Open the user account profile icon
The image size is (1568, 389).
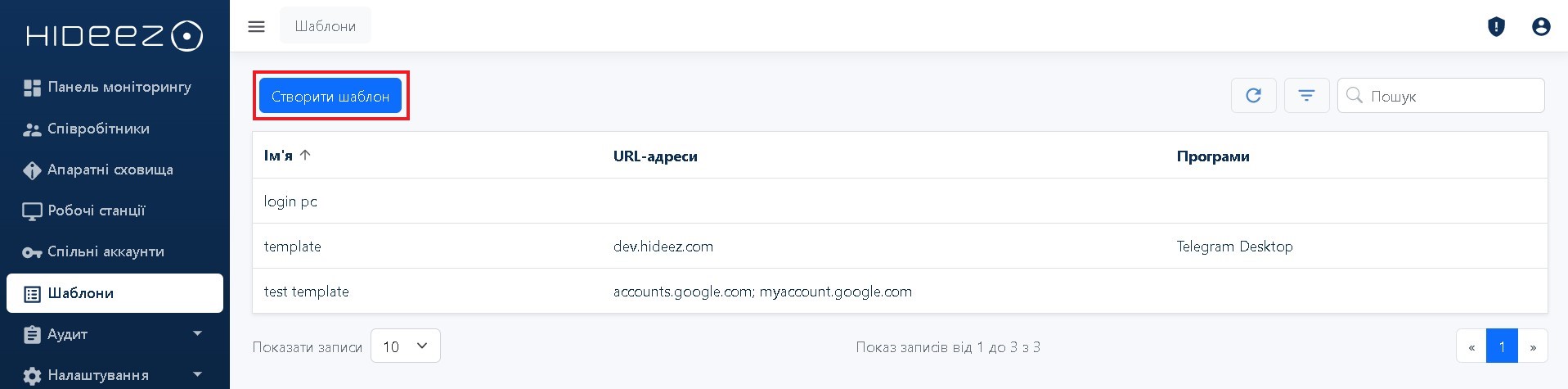click(1541, 27)
